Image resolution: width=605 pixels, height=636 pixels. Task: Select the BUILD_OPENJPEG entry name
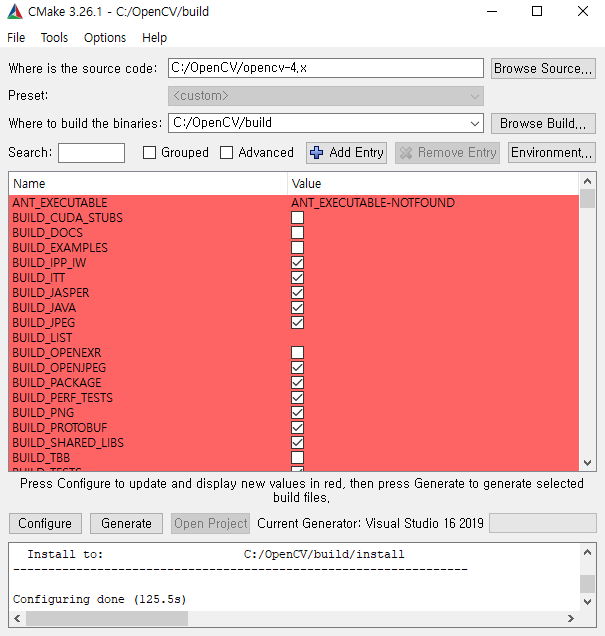59,368
